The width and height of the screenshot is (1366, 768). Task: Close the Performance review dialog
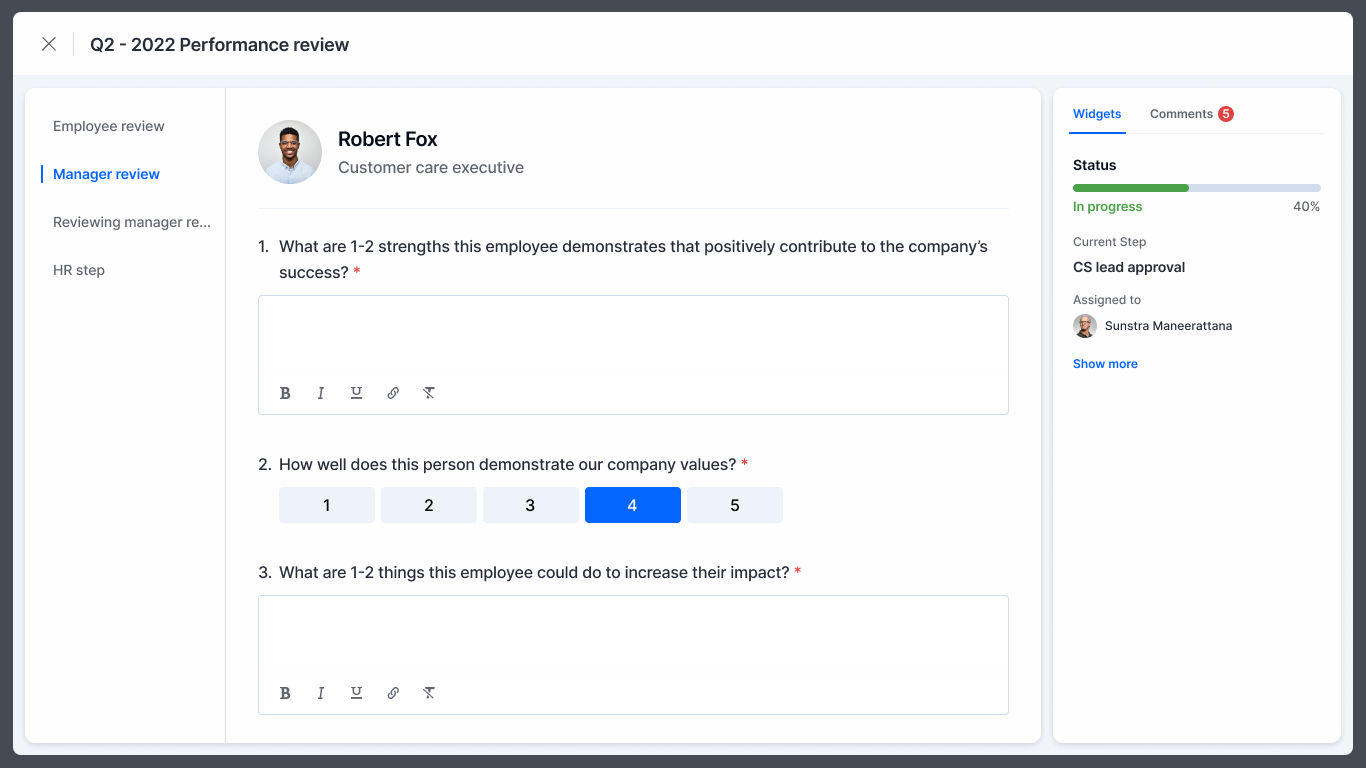(x=49, y=44)
